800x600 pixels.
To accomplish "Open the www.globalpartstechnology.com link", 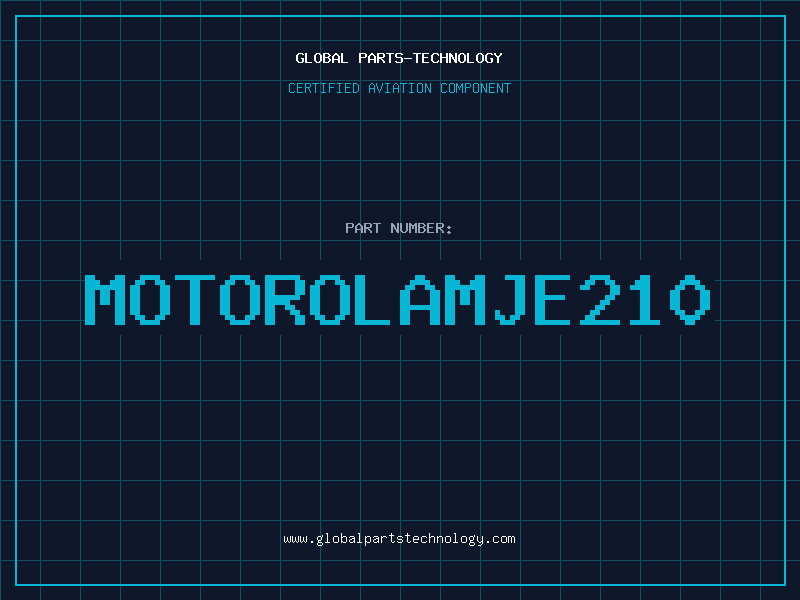I will (x=399, y=539).
